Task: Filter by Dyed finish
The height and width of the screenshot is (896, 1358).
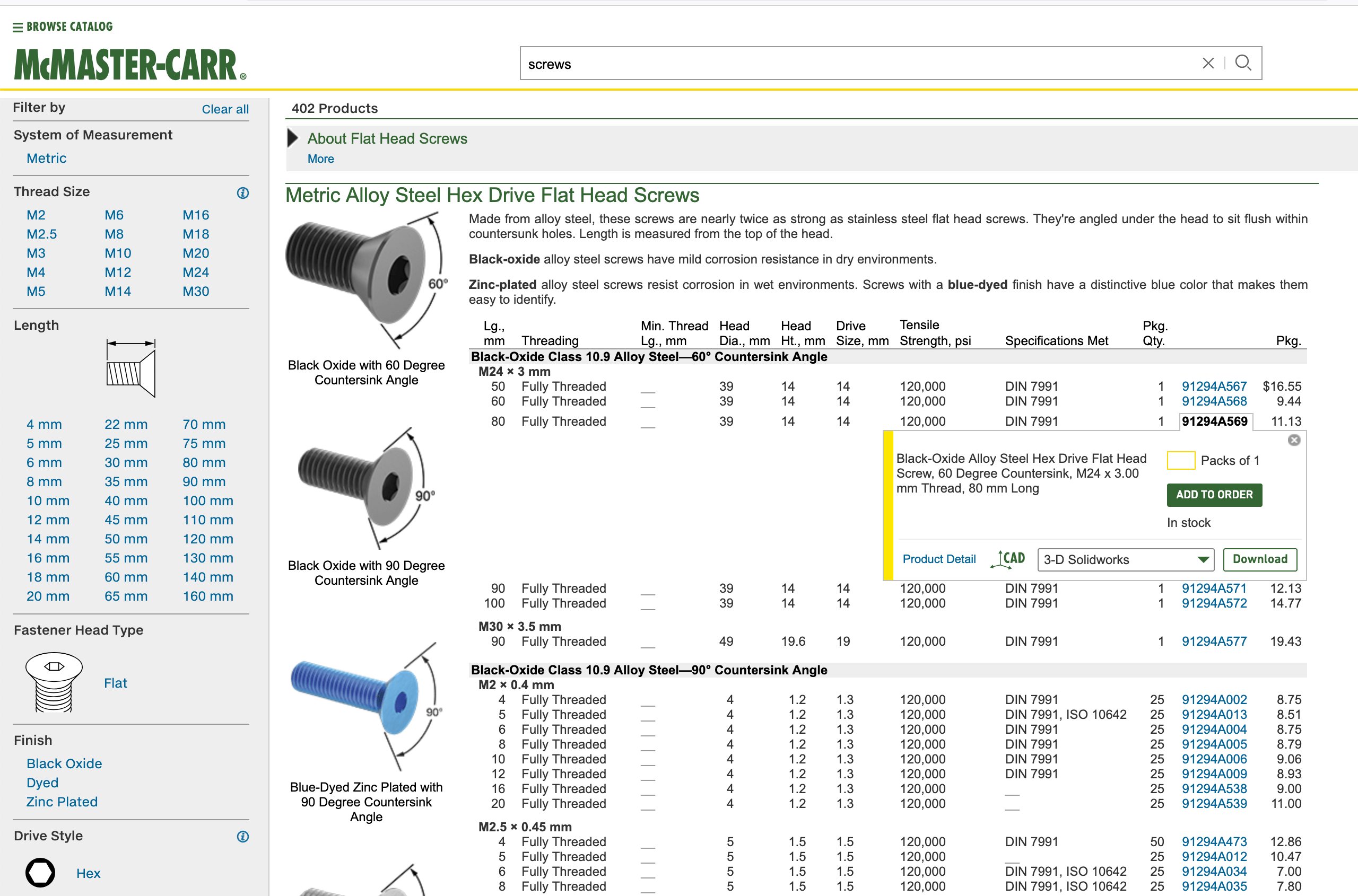Action: coord(42,783)
